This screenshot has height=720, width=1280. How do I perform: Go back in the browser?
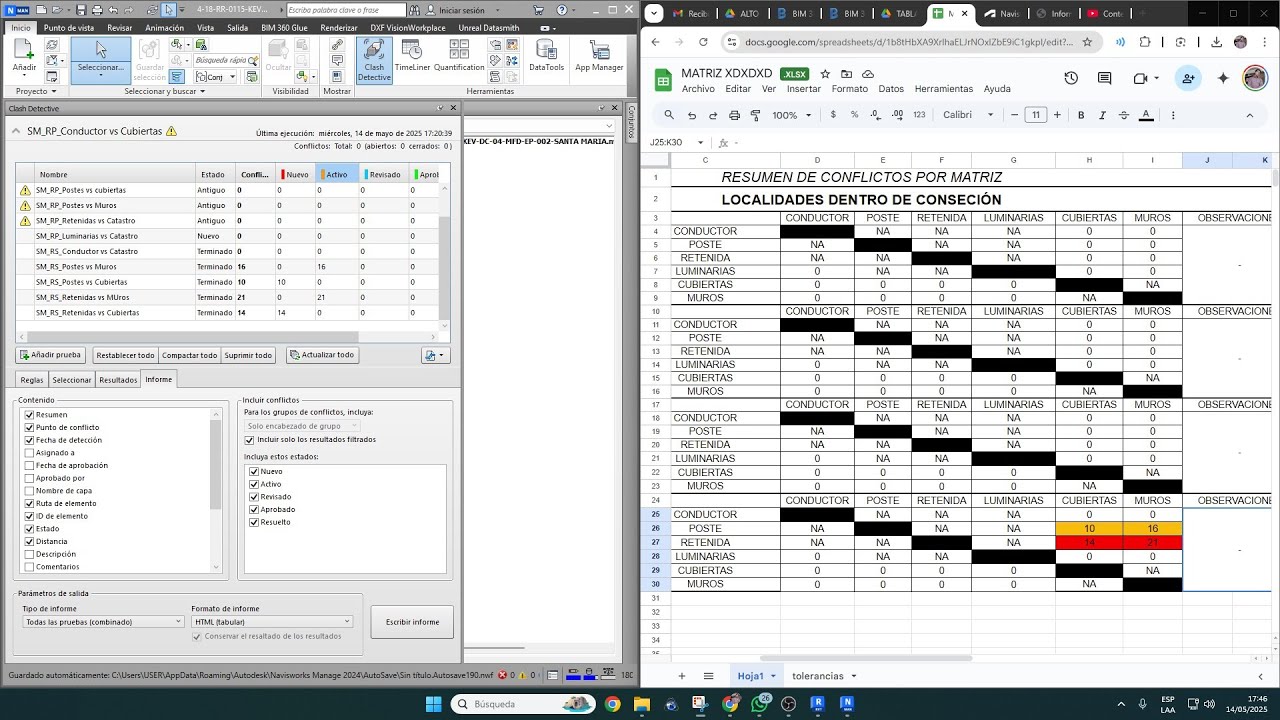pos(655,42)
